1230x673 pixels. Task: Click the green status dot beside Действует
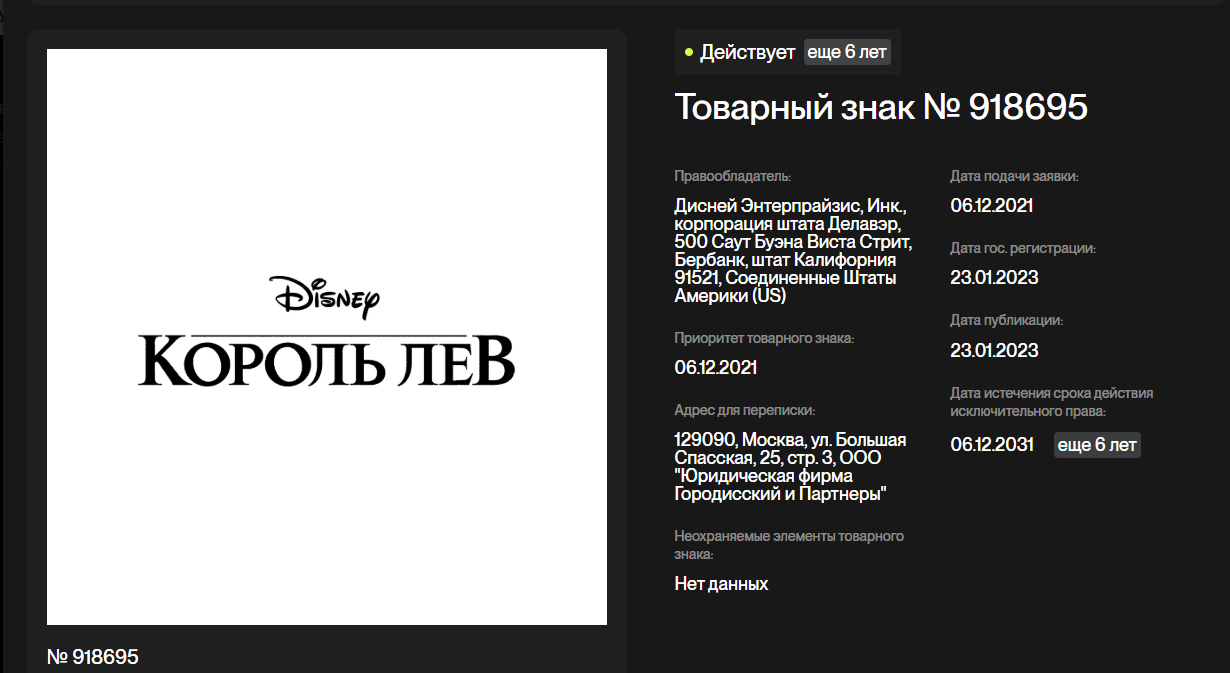pos(689,52)
